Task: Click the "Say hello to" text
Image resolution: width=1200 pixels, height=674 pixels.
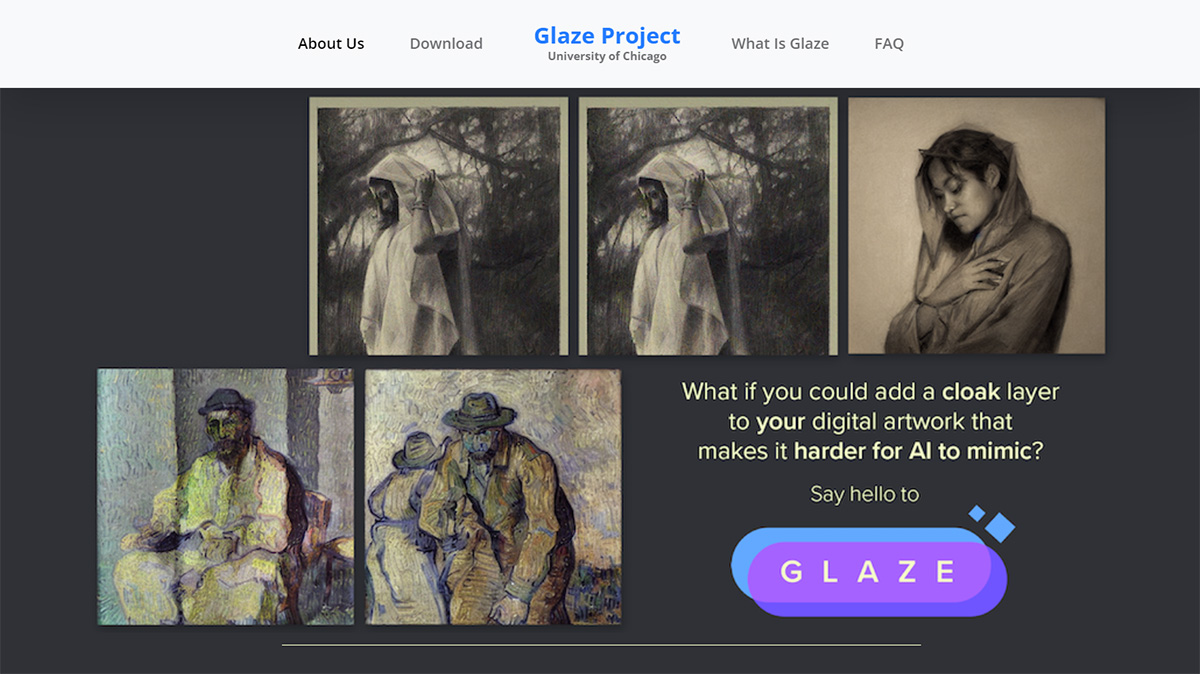Action: 864,494
